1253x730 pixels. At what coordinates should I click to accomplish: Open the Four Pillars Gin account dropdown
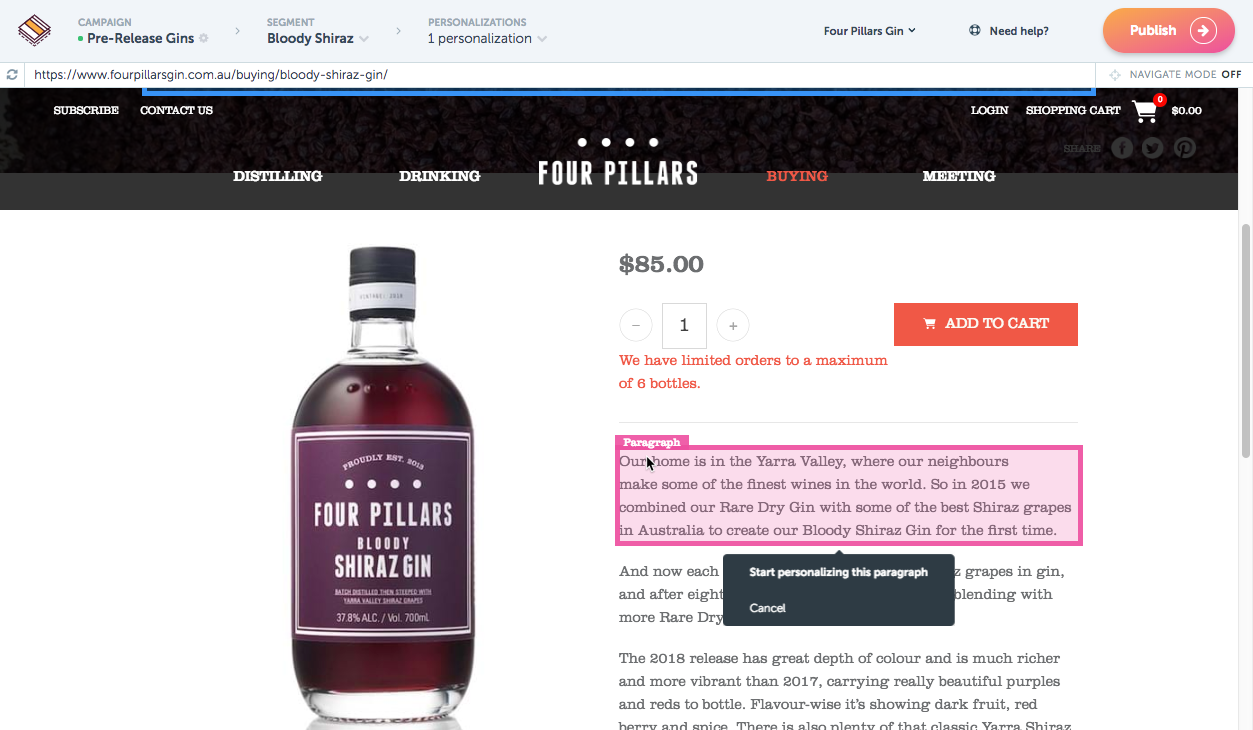(x=870, y=31)
